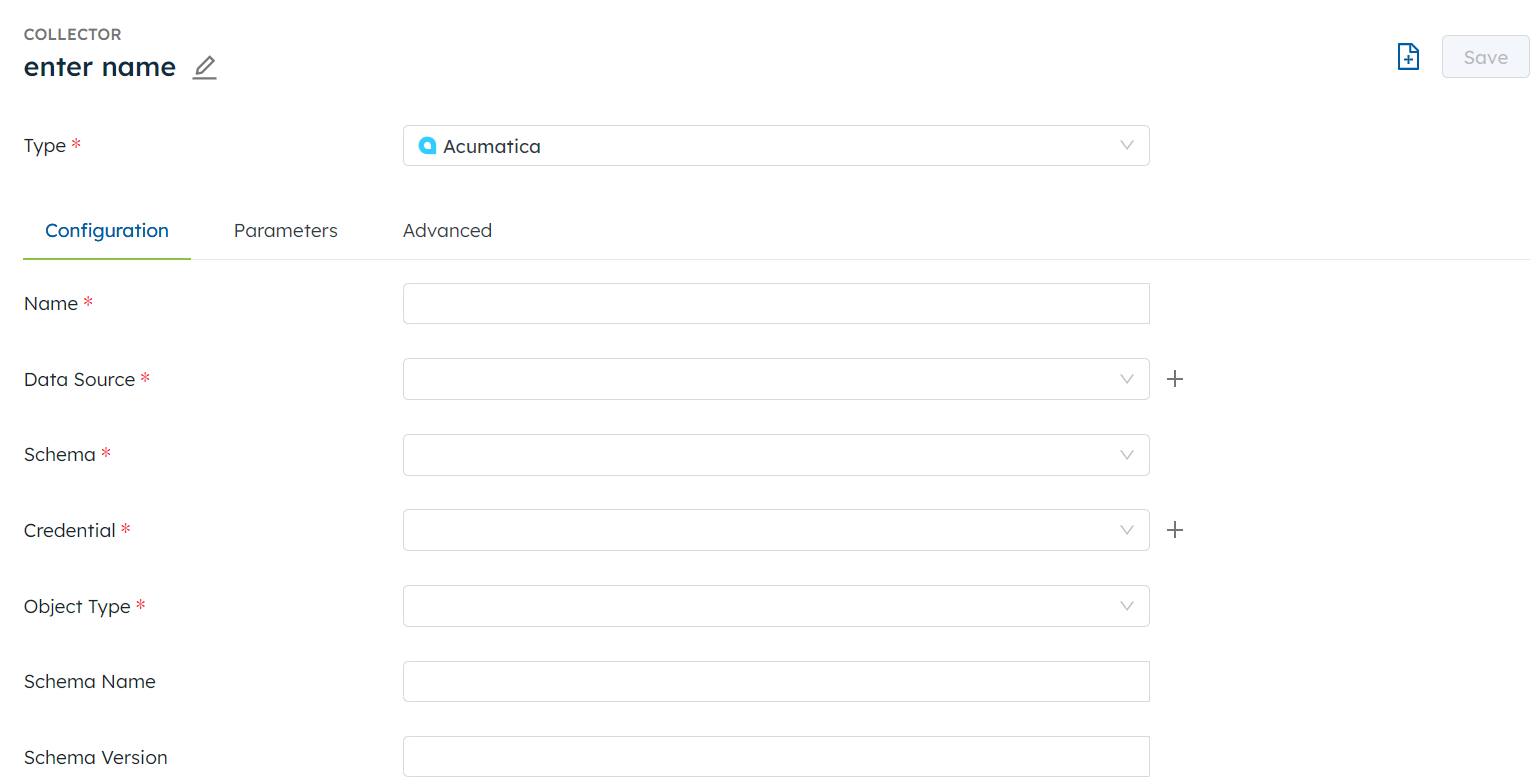Click the add document icon
Screen dimensions: 1537x779
point(1408,57)
